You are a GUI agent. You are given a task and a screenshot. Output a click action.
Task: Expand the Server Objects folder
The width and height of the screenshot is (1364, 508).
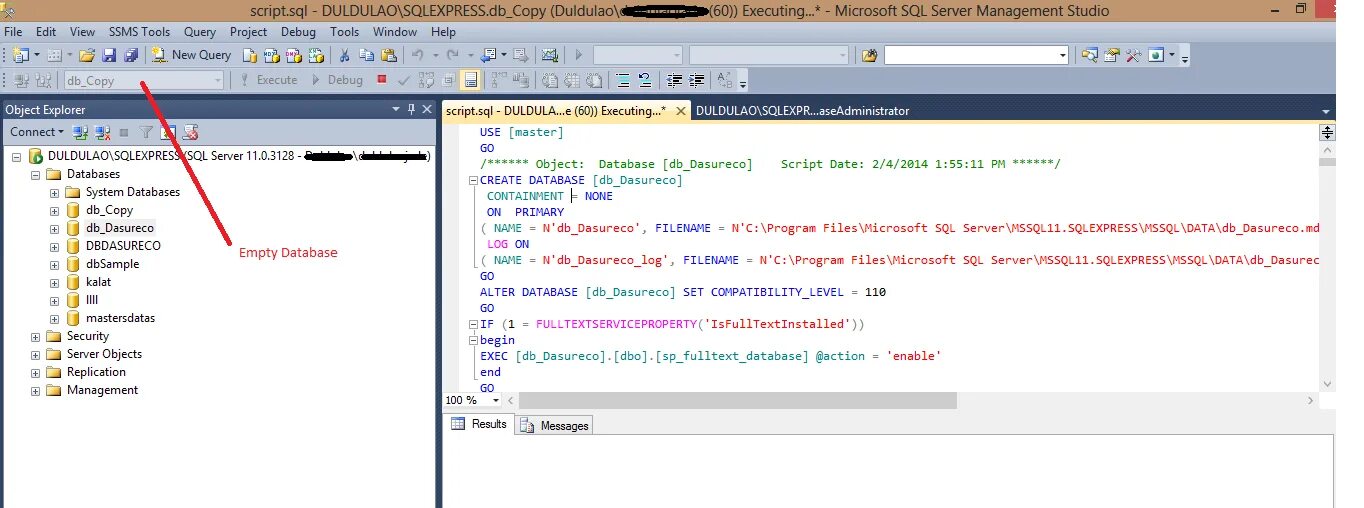coord(36,354)
